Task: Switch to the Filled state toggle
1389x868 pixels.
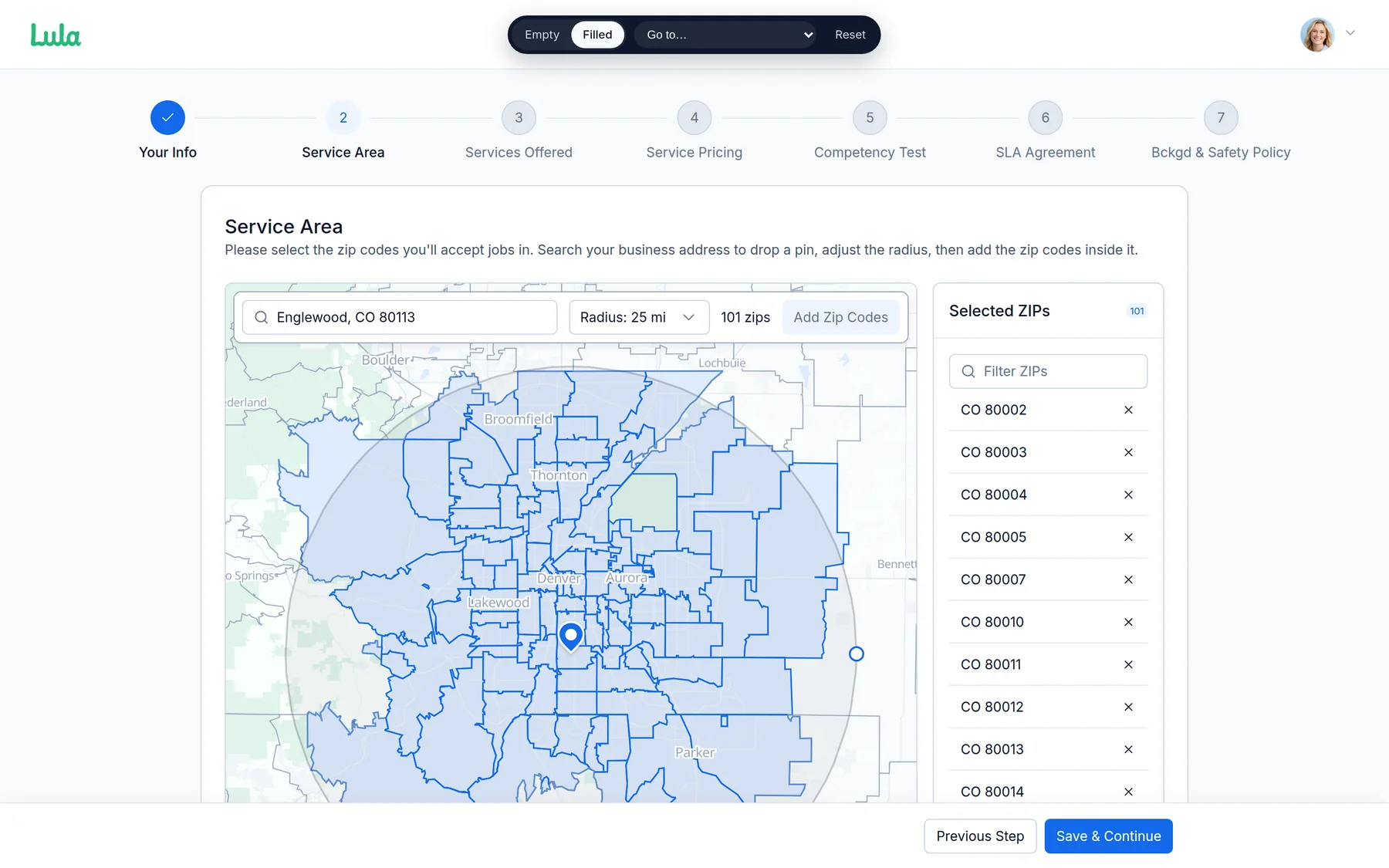Action: tap(597, 35)
